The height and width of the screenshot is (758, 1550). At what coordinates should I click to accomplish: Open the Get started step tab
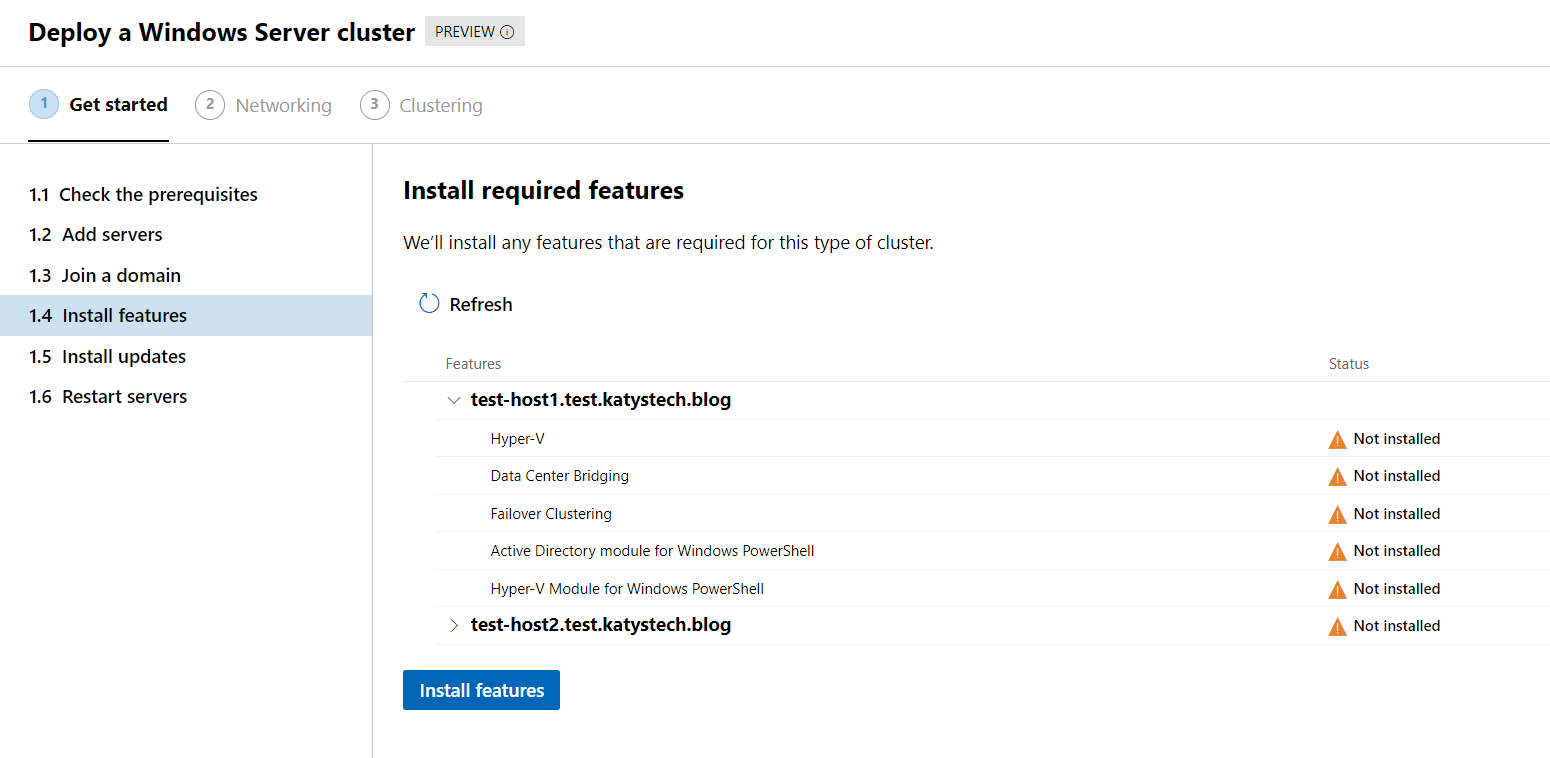click(99, 105)
